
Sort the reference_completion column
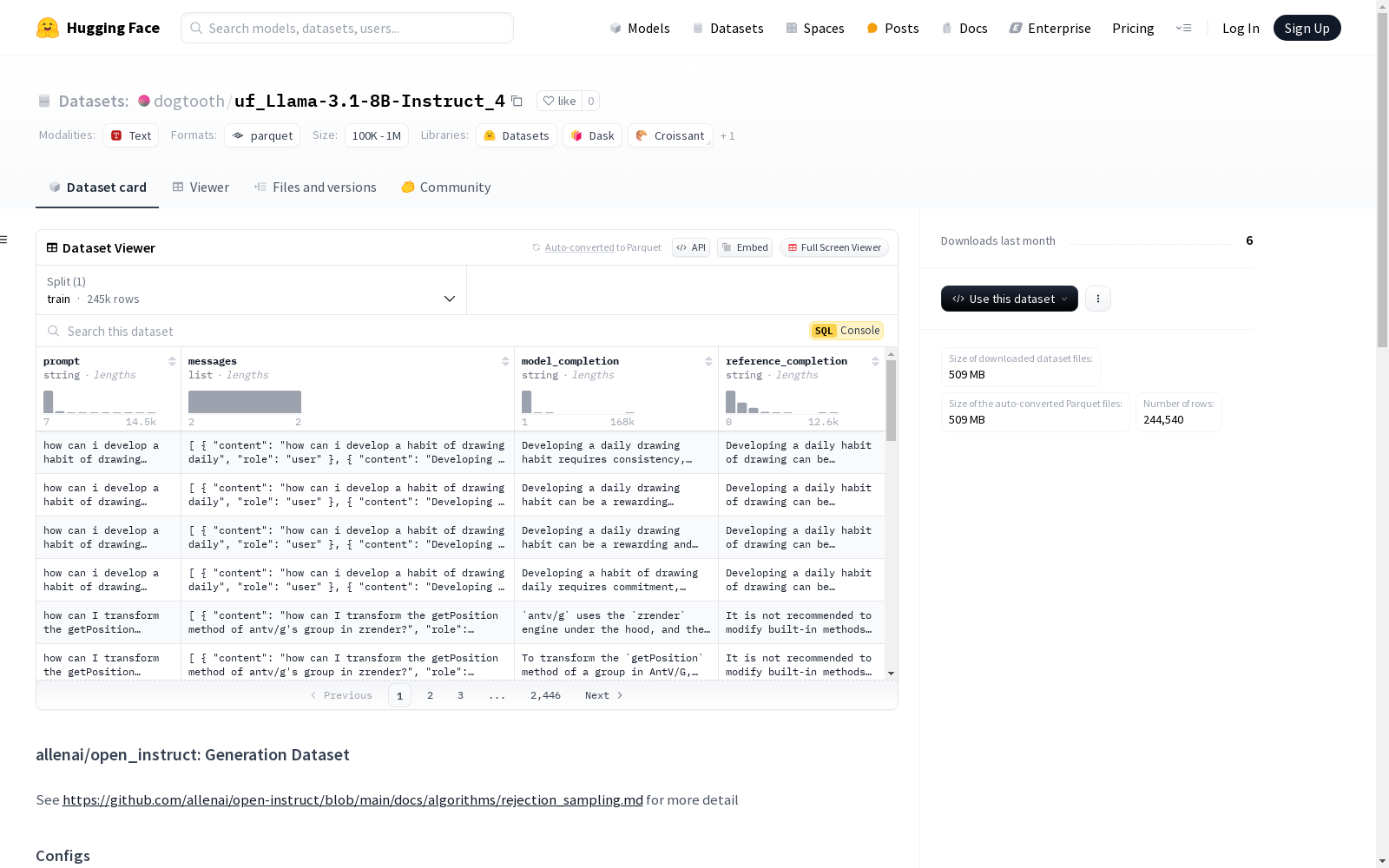click(875, 361)
